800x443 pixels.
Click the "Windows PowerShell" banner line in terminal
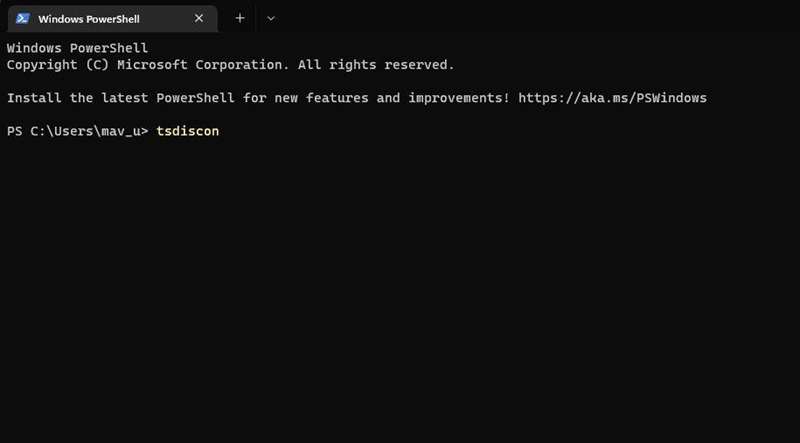(x=77, y=48)
